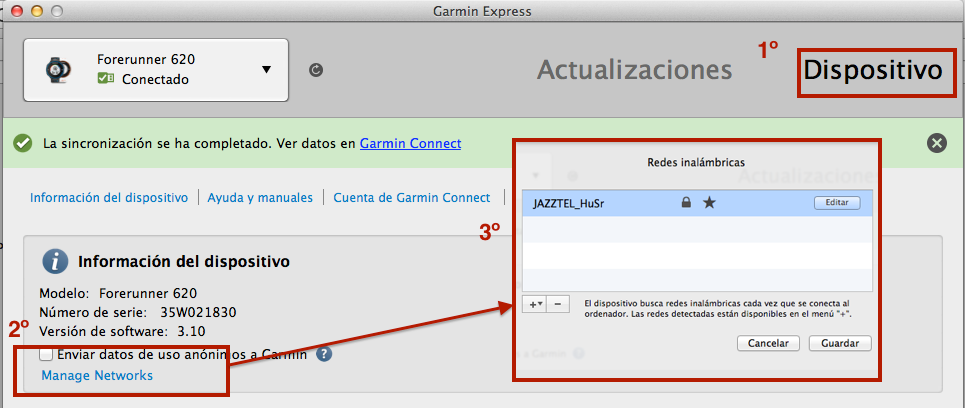Open help for anonymous usage data

[x=325, y=354]
